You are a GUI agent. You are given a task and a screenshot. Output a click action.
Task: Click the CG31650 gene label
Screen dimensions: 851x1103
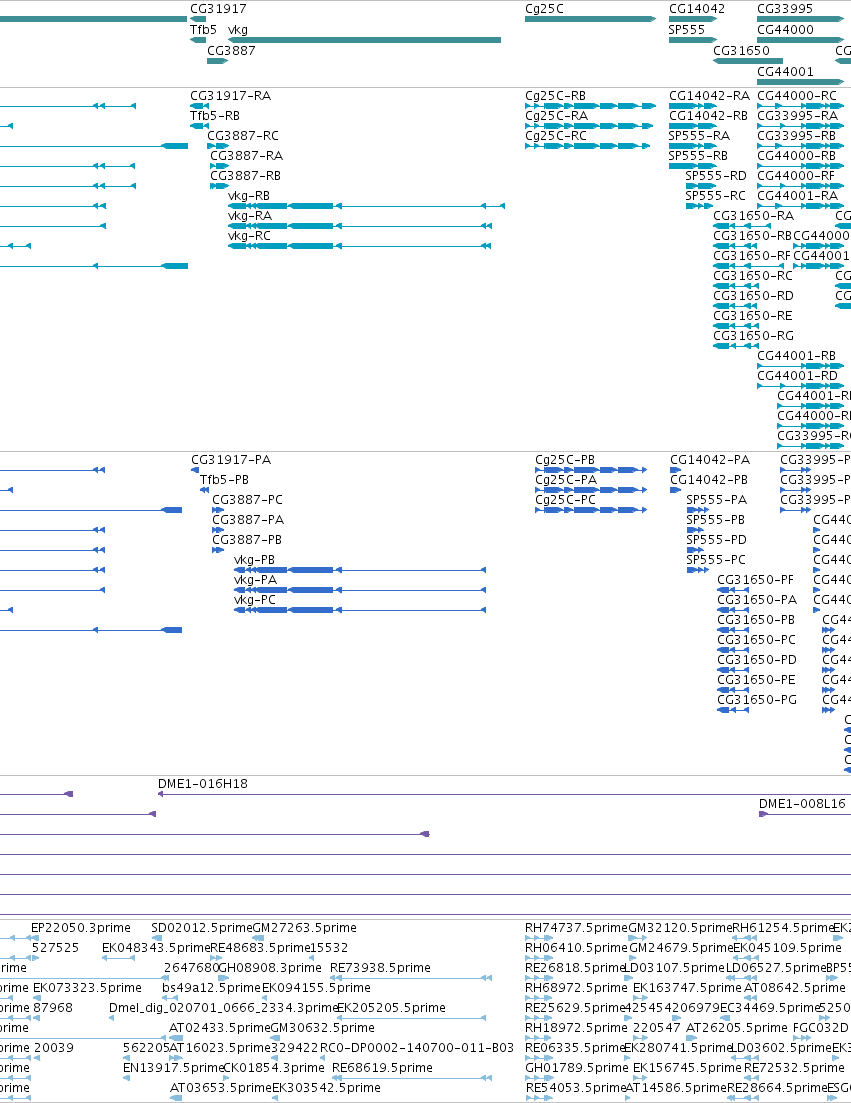tap(741, 51)
